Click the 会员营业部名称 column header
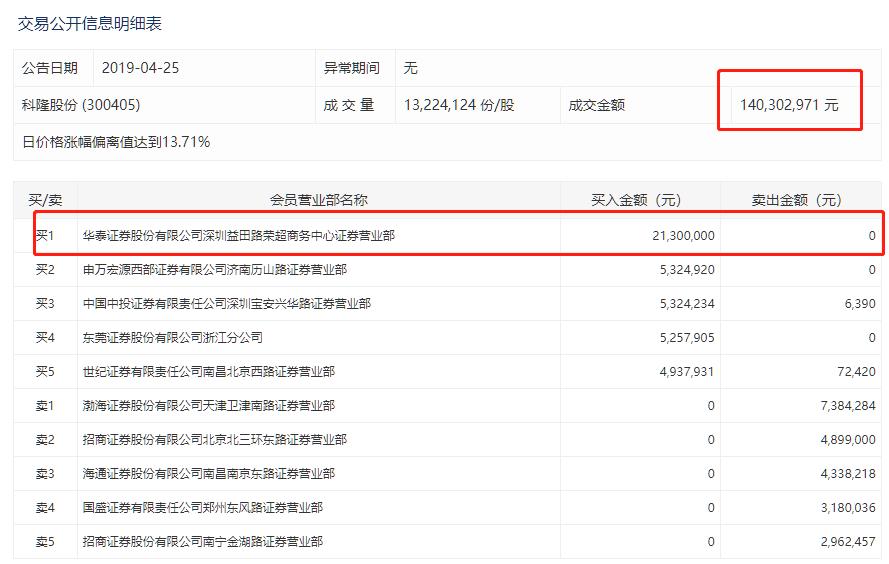The image size is (889, 564). pos(318,200)
